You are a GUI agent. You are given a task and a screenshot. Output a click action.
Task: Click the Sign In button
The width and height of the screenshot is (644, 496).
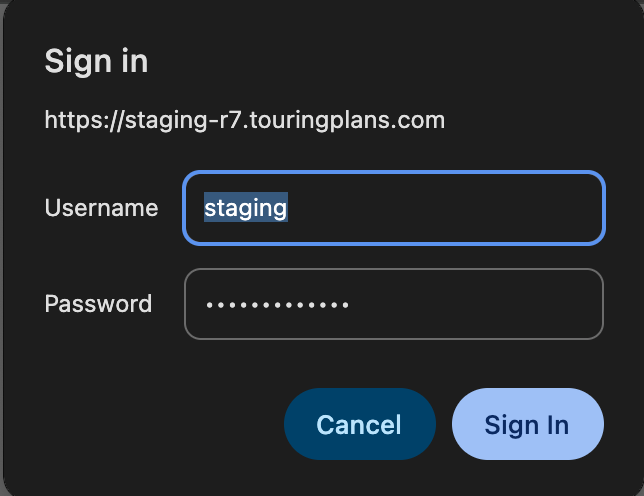click(527, 424)
